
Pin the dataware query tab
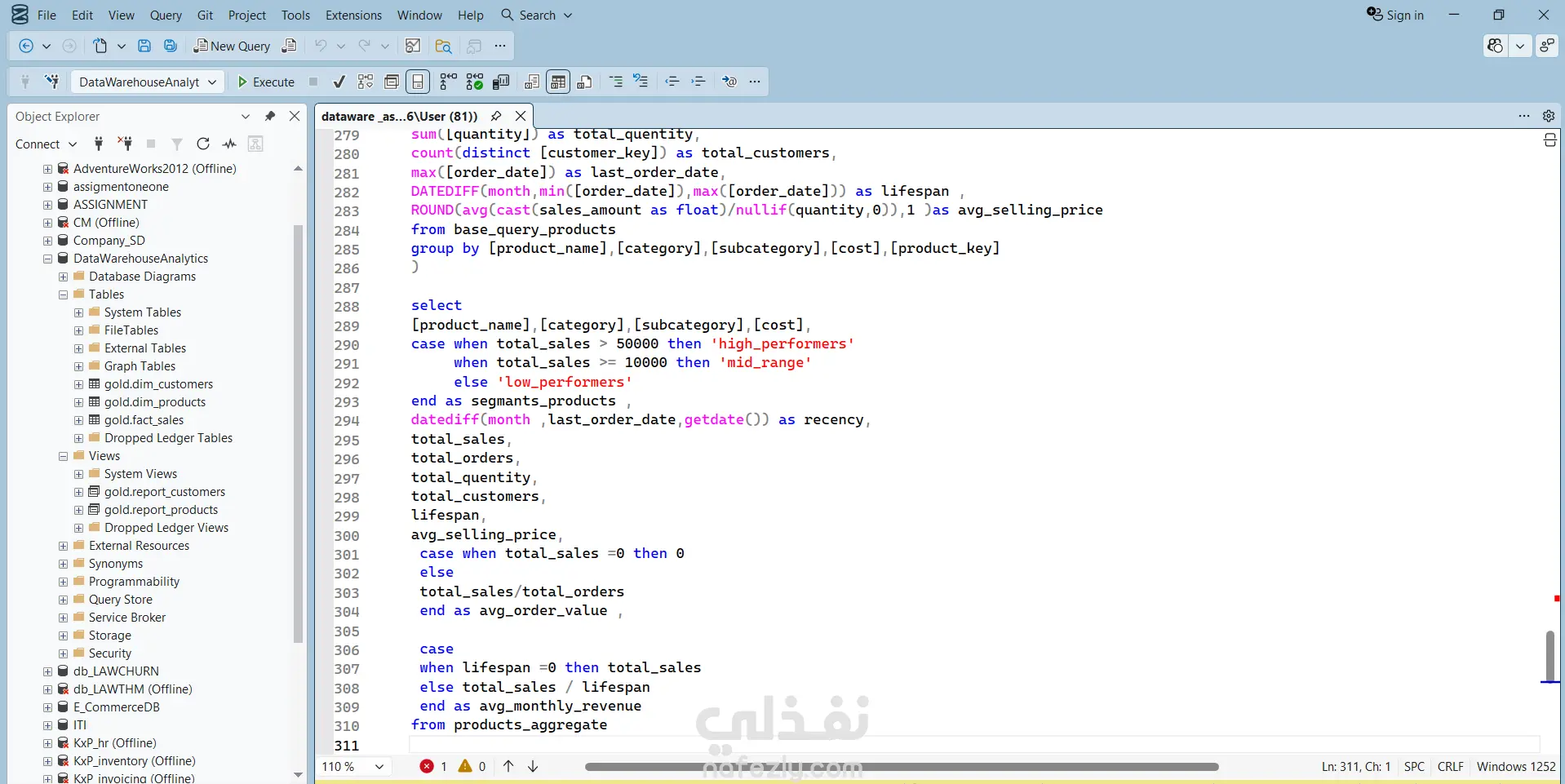click(x=495, y=116)
